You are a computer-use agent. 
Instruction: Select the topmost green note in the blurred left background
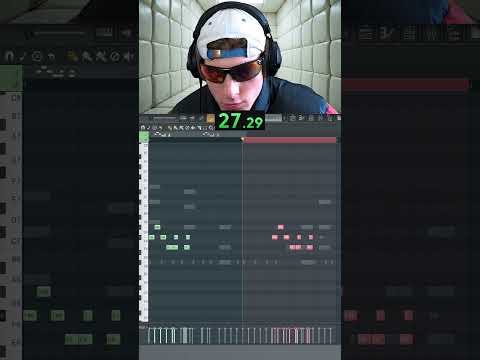click(x=43, y=292)
